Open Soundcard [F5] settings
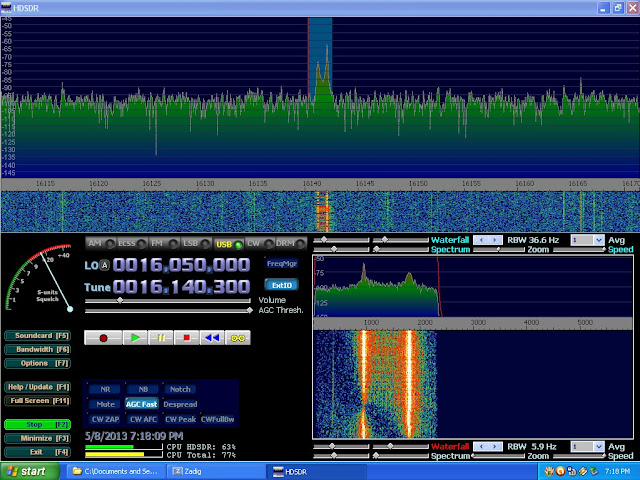Image resolution: width=640 pixels, height=480 pixels. [x=37, y=335]
